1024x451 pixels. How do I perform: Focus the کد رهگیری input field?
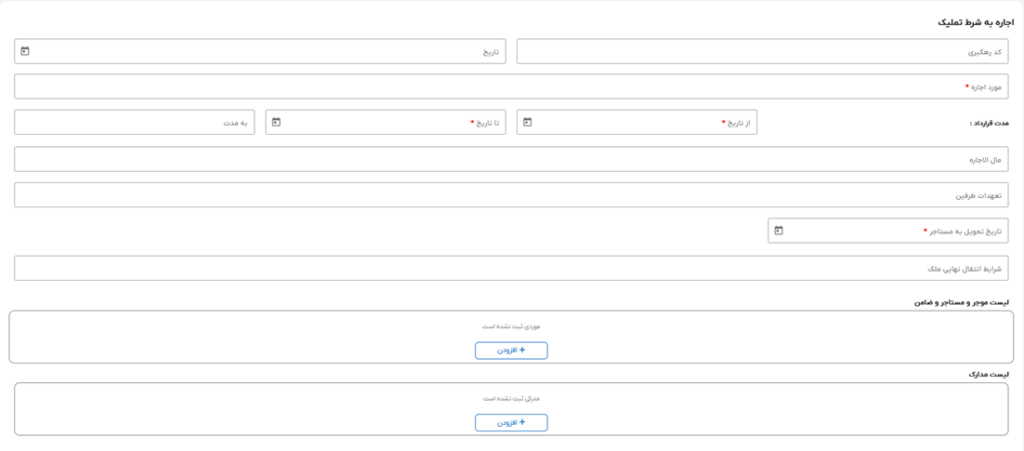click(x=762, y=51)
